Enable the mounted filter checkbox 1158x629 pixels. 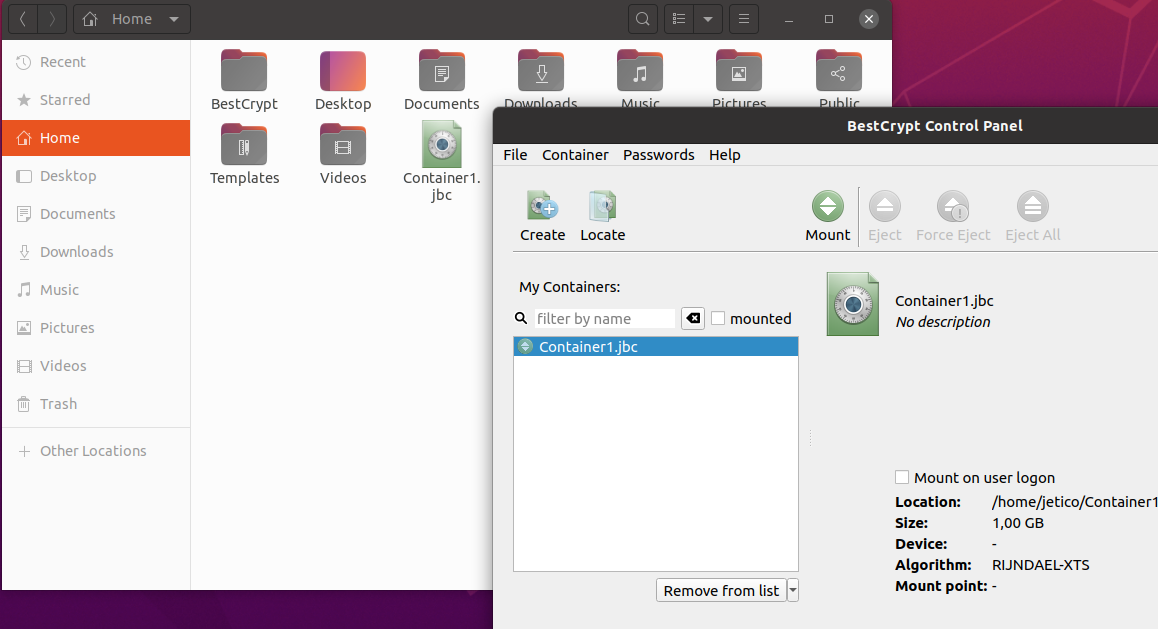pyautogui.click(x=718, y=318)
